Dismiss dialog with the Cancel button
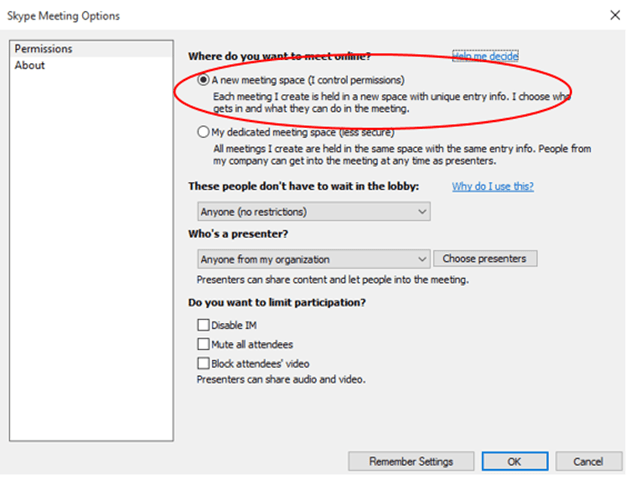 [x=588, y=461]
